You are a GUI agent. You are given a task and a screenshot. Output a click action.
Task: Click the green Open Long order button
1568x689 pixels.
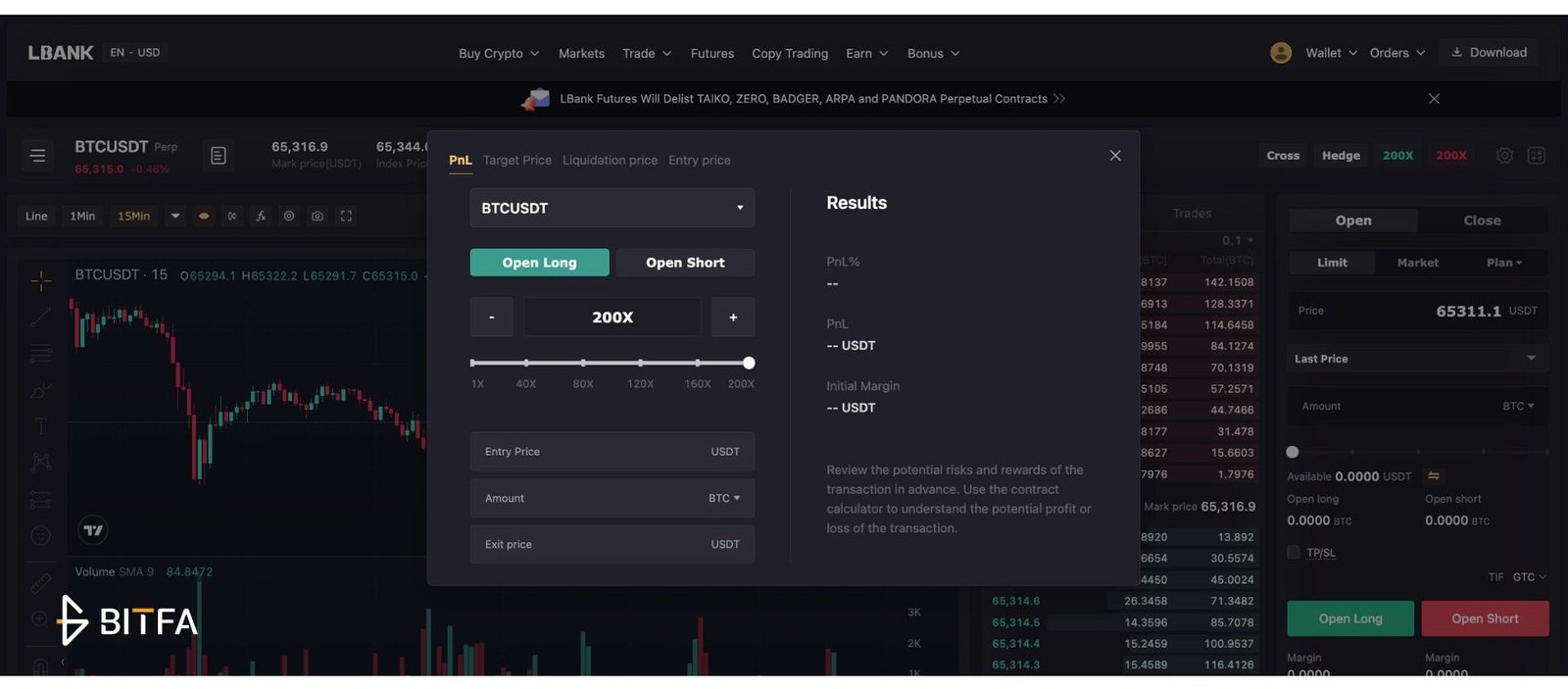(1350, 618)
